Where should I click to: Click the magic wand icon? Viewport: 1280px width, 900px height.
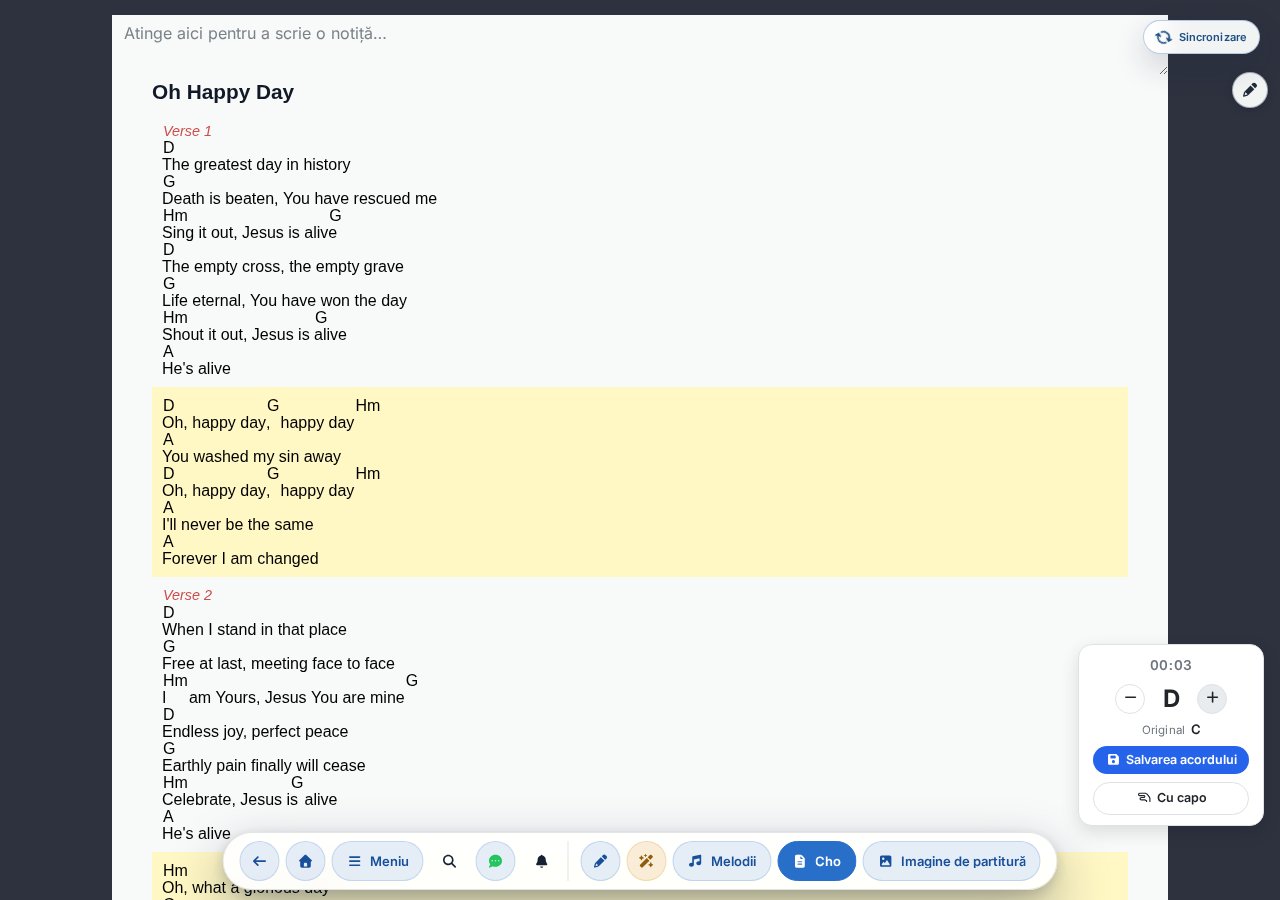tap(646, 861)
